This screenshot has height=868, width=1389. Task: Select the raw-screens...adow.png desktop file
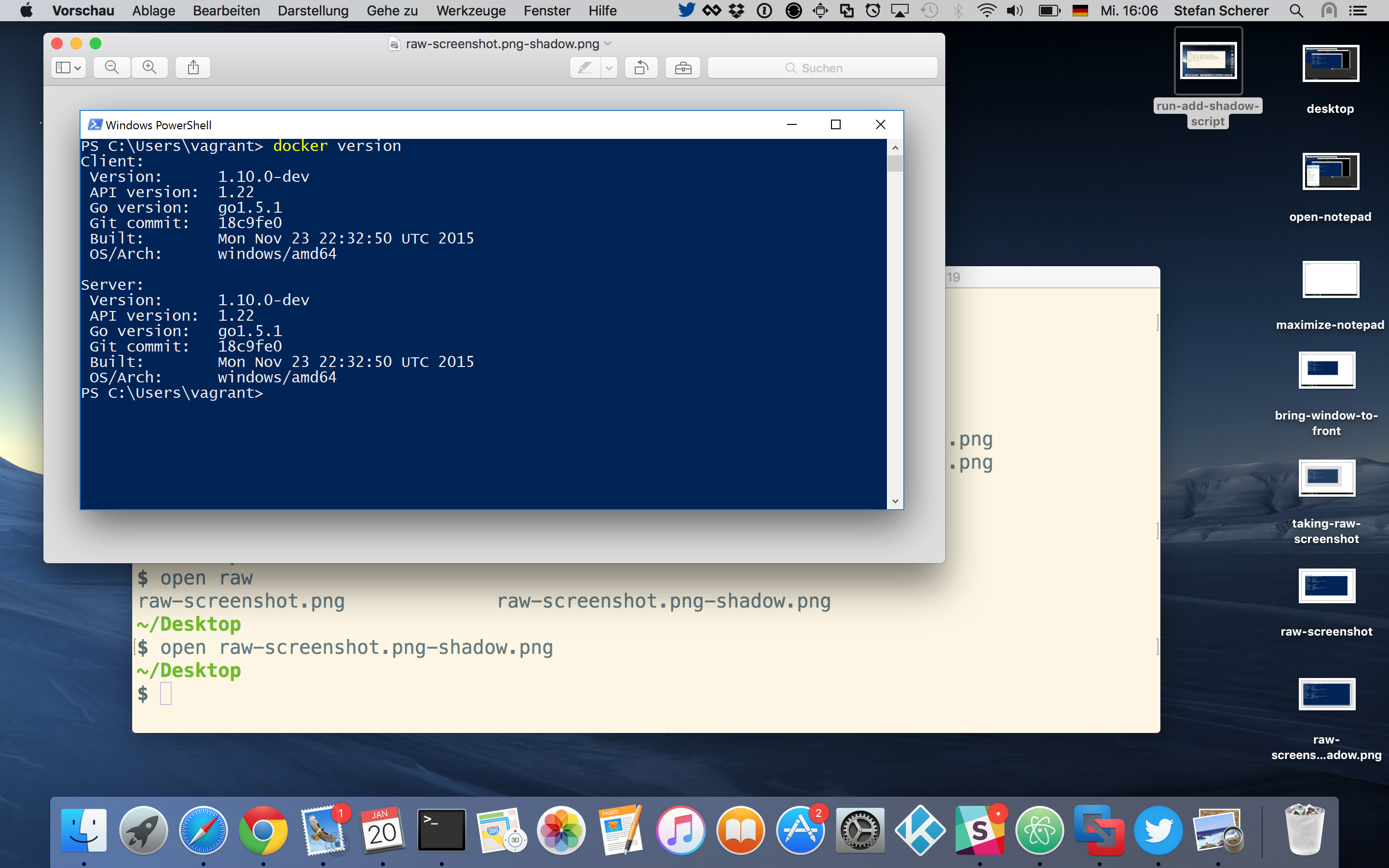coord(1326,694)
